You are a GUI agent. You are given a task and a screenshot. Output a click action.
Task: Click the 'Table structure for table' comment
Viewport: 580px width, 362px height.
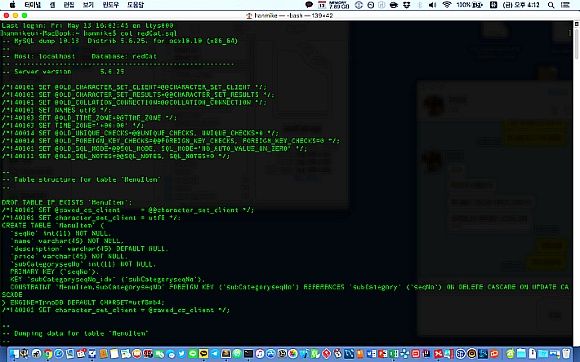tap(81, 179)
